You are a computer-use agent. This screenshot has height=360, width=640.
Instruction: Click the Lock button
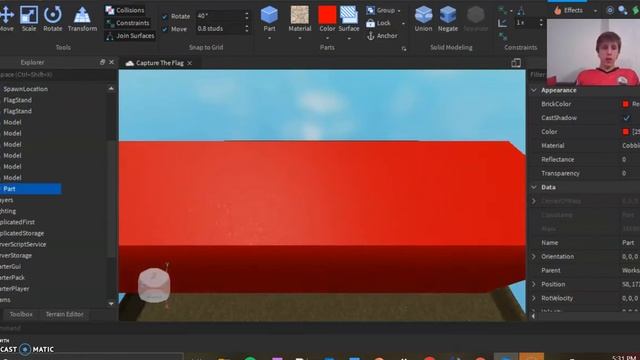[x=378, y=23]
